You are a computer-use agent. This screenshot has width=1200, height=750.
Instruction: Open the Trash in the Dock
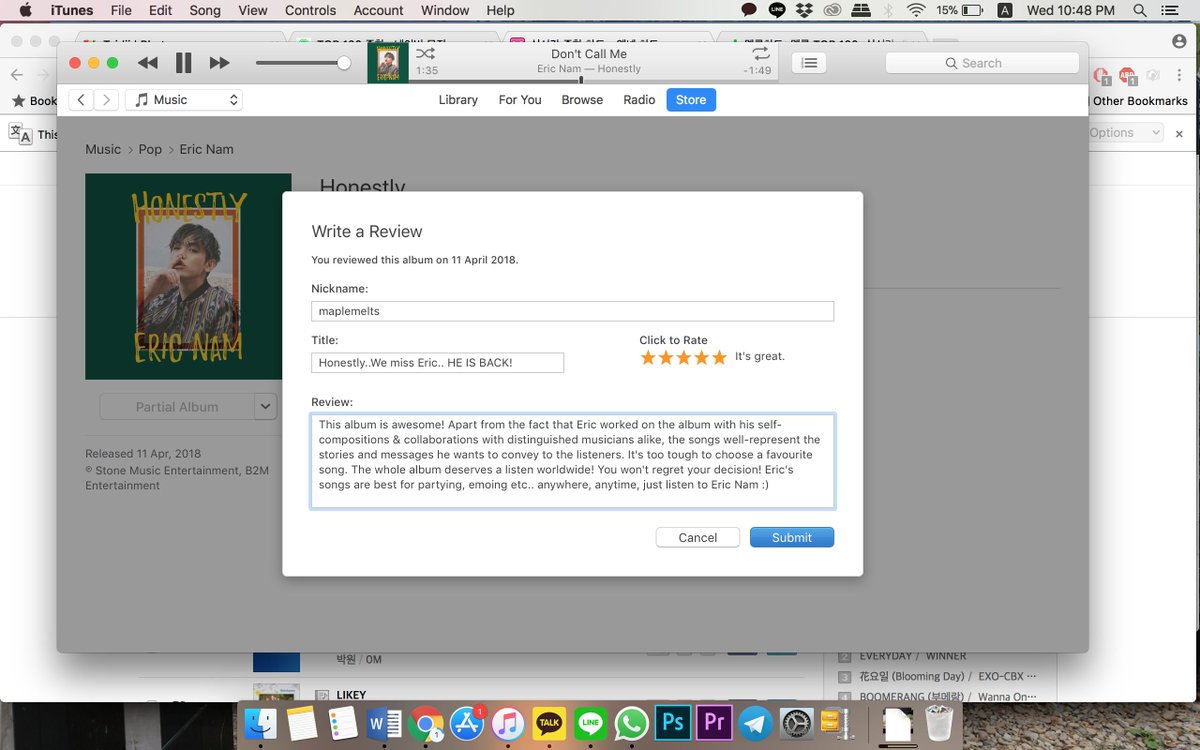939,722
